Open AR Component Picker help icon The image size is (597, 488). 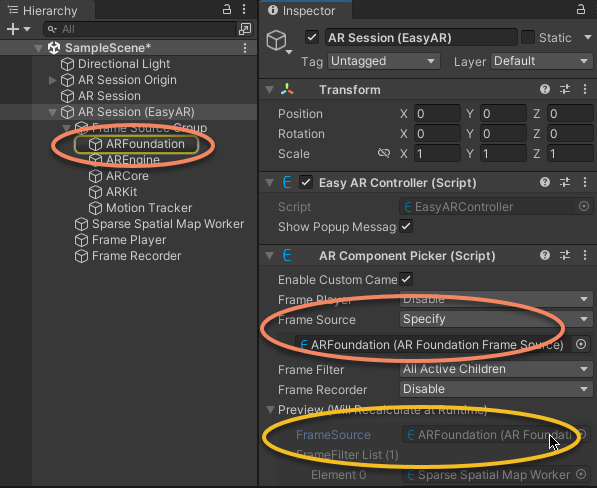point(545,255)
